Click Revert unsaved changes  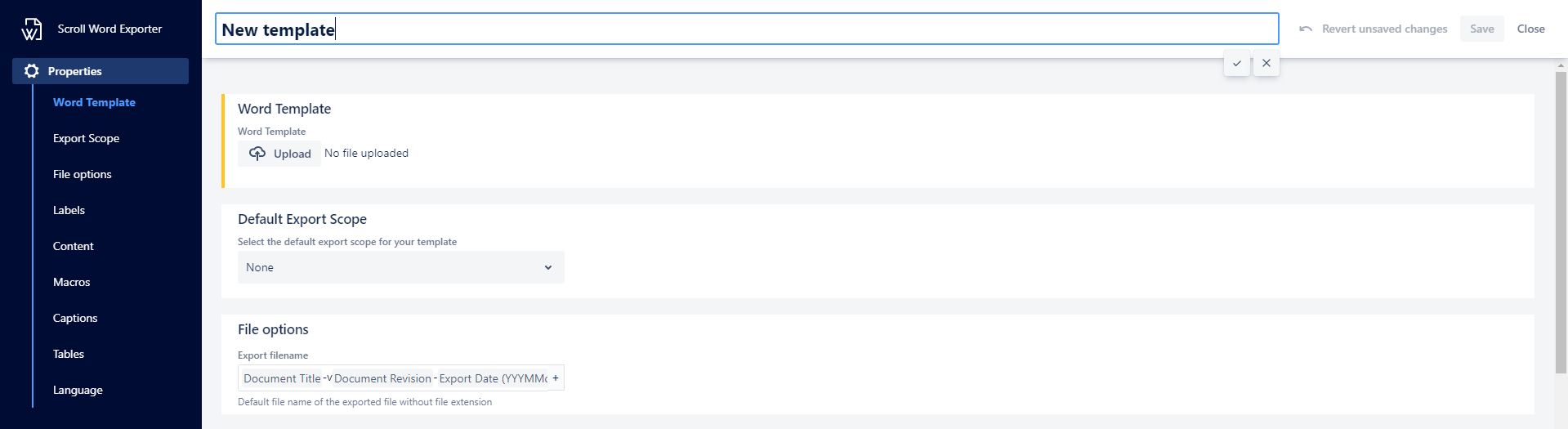(x=1384, y=29)
